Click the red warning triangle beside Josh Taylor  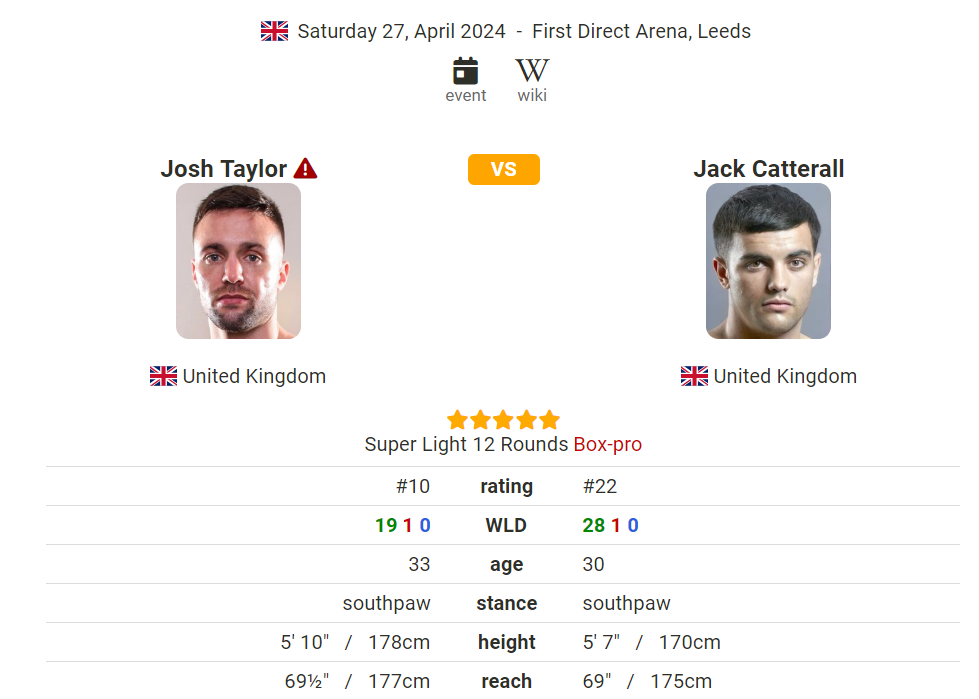pos(305,169)
